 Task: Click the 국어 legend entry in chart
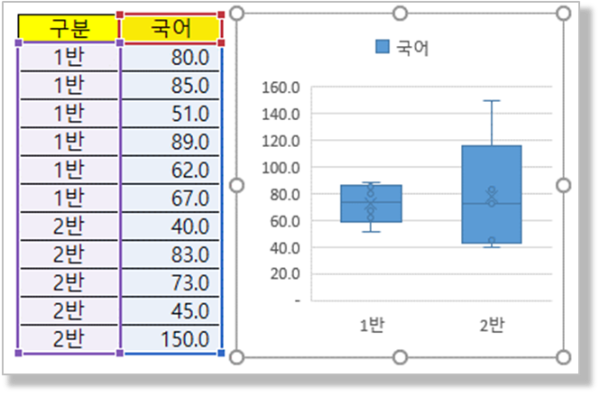(x=402, y=47)
